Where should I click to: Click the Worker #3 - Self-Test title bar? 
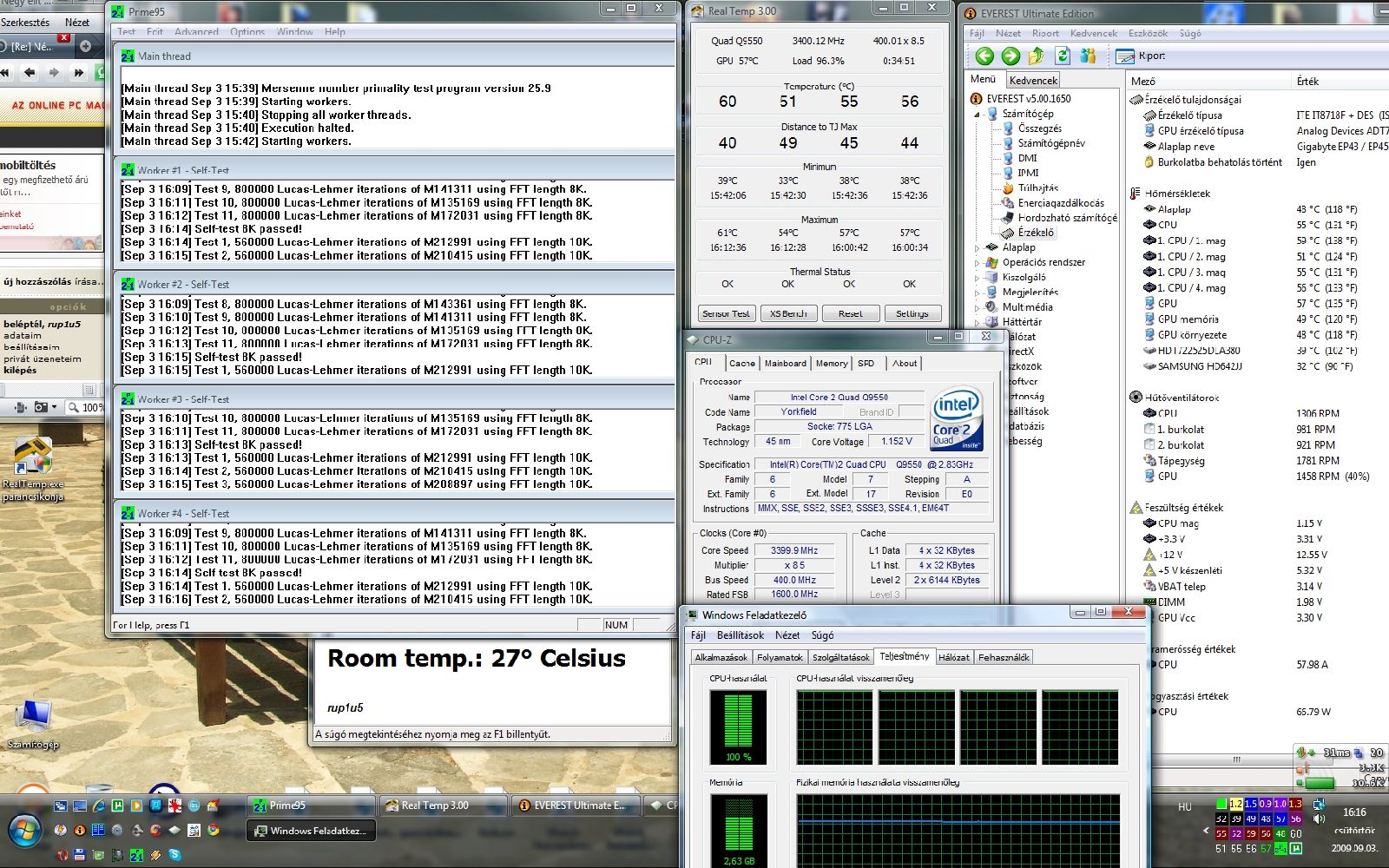[x=395, y=399]
